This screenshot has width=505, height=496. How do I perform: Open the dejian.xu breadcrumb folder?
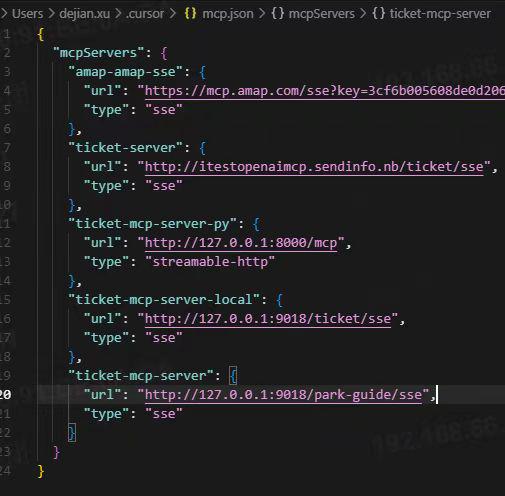(x=85, y=14)
